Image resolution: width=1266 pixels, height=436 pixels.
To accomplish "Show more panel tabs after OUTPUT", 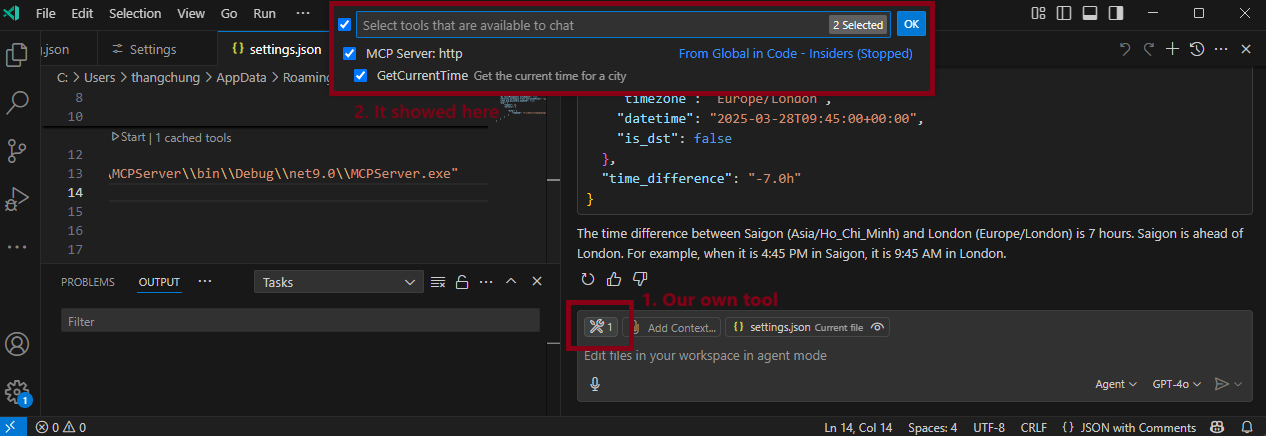I will [x=205, y=282].
